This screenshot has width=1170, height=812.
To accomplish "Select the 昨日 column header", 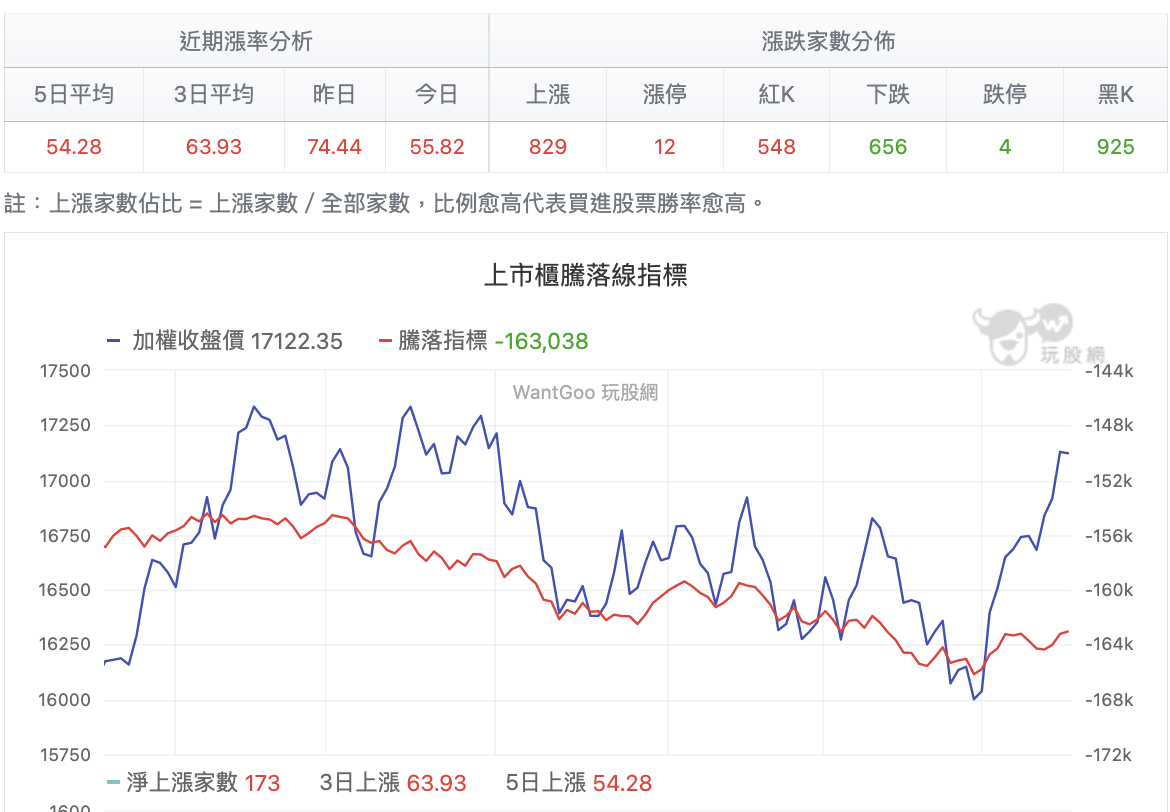I will pyautogui.click(x=334, y=94).
